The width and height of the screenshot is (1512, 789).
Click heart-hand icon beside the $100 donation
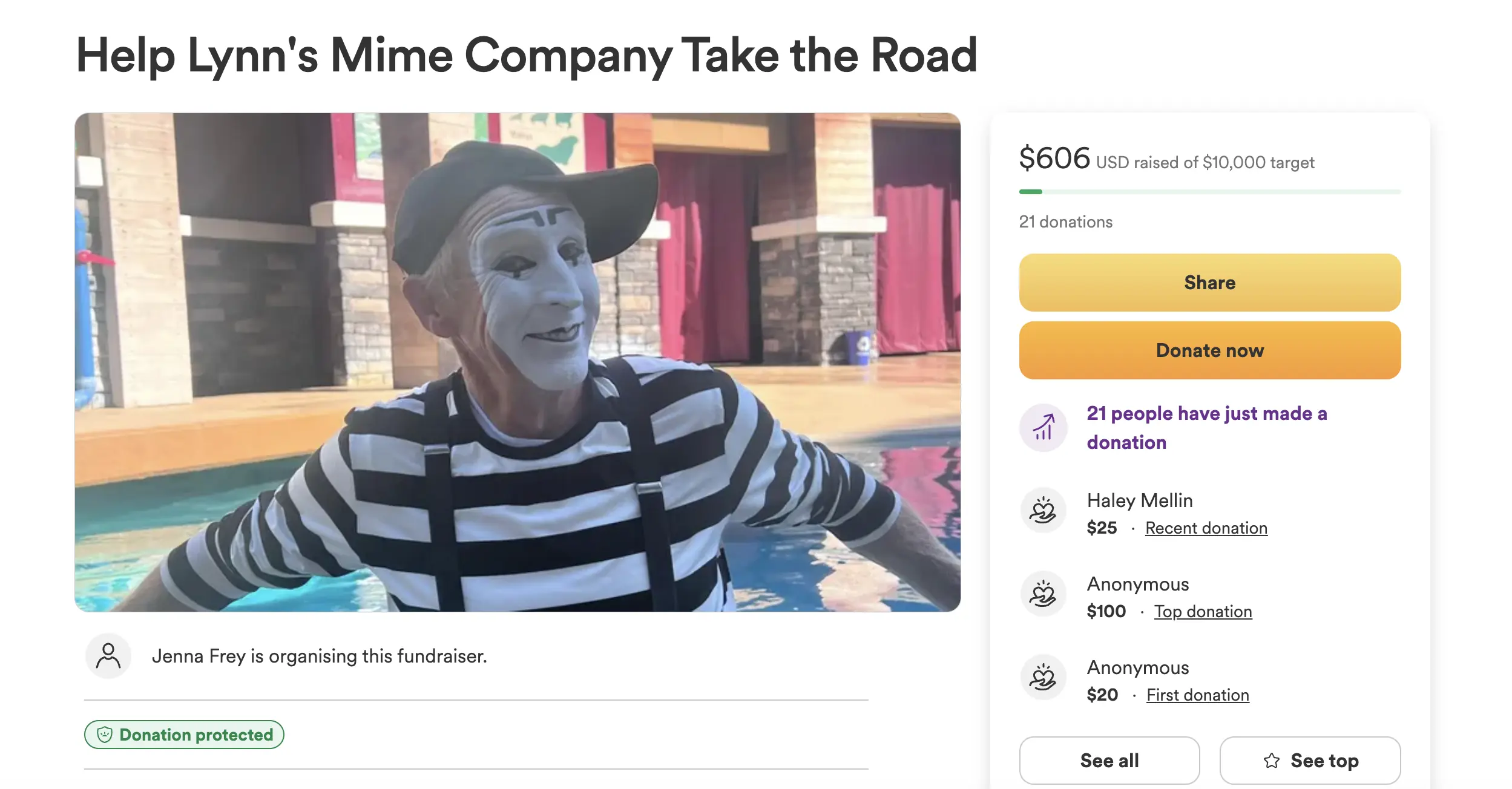click(1043, 594)
